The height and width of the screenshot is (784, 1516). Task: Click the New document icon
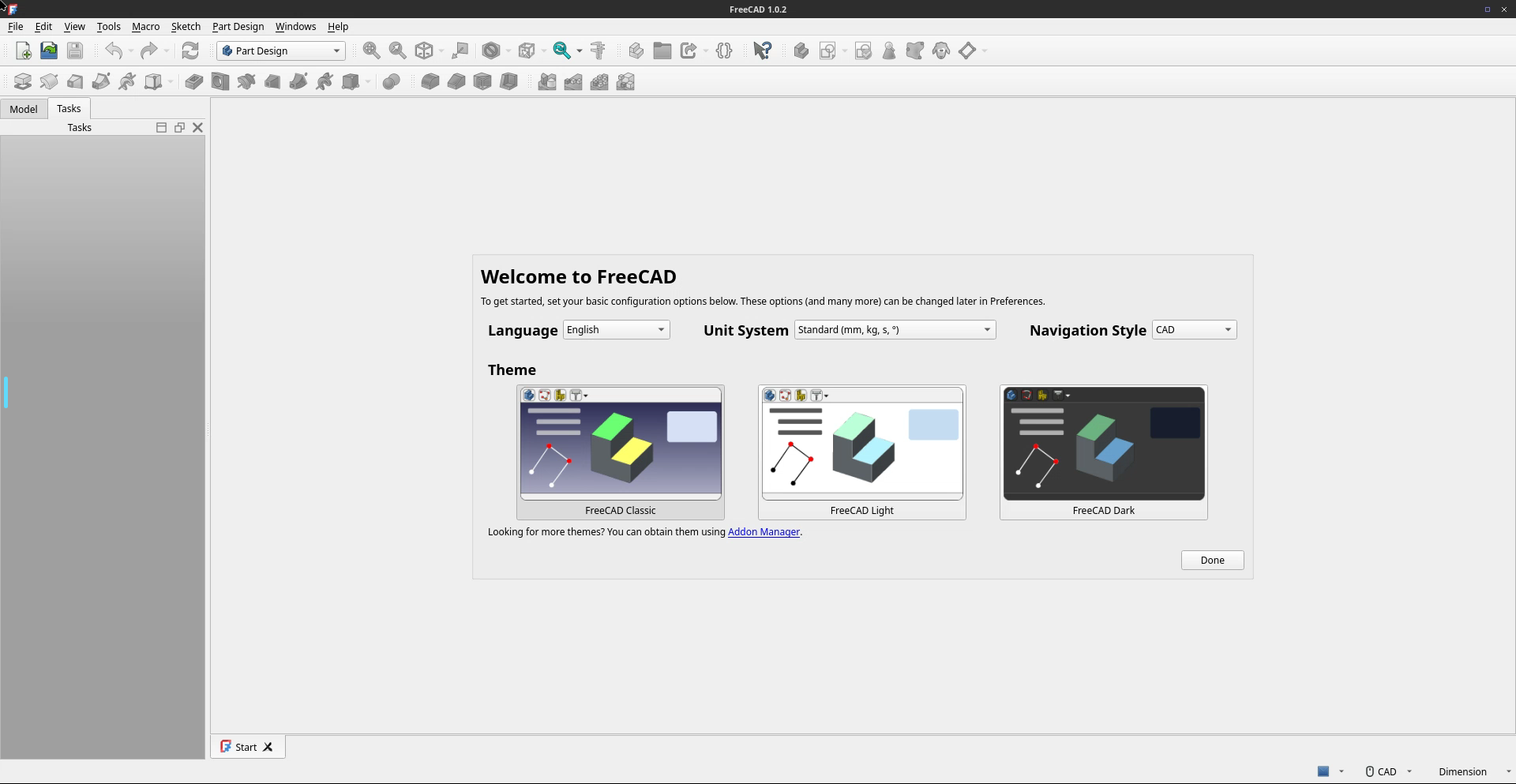pyautogui.click(x=24, y=51)
